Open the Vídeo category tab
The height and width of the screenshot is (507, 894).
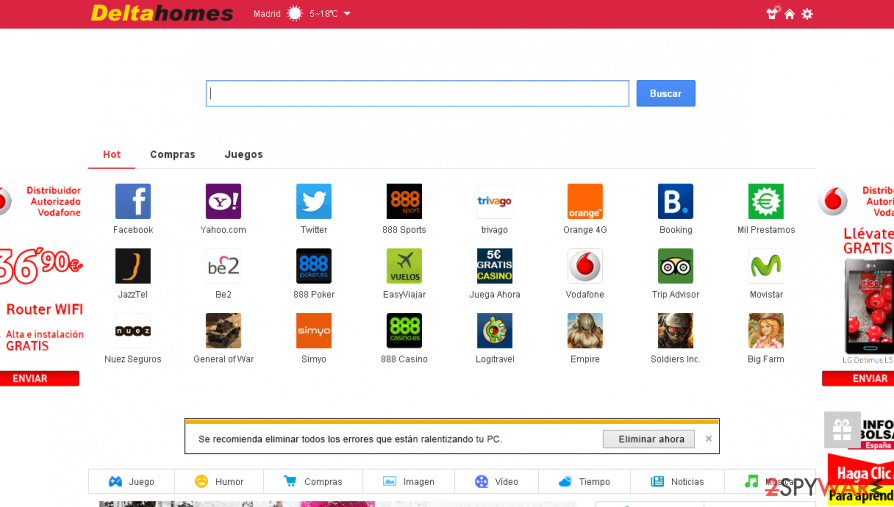497,482
